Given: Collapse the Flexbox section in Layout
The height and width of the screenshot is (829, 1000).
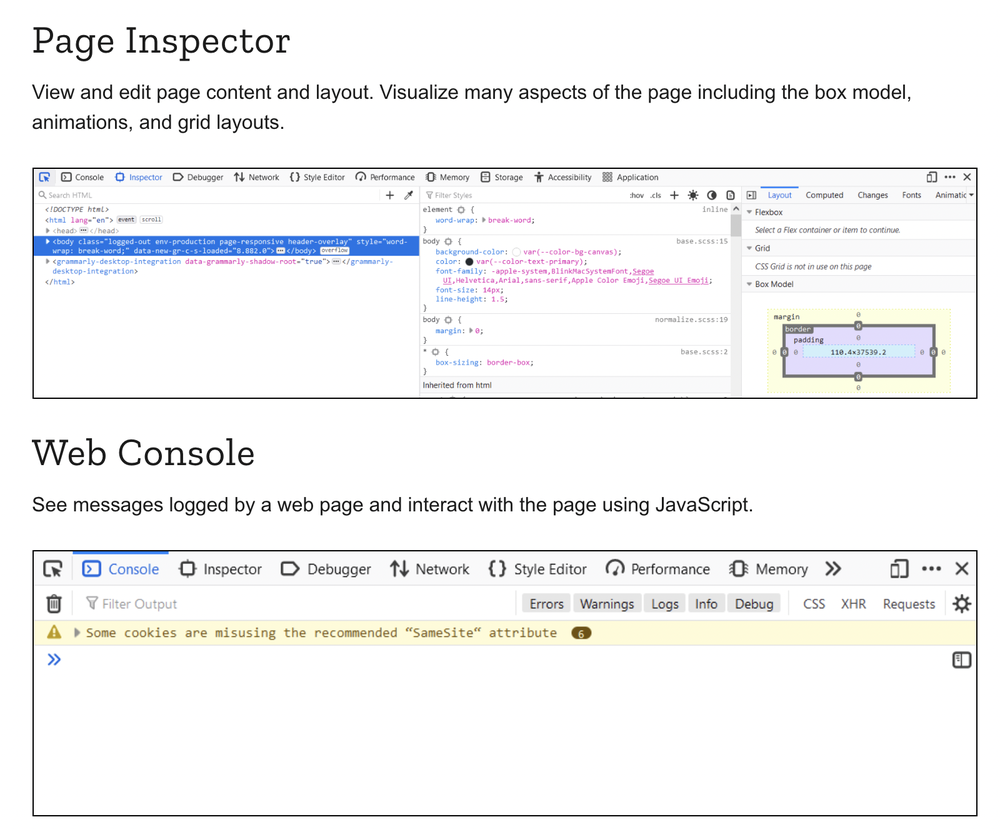Looking at the screenshot, I should pos(750,212).
